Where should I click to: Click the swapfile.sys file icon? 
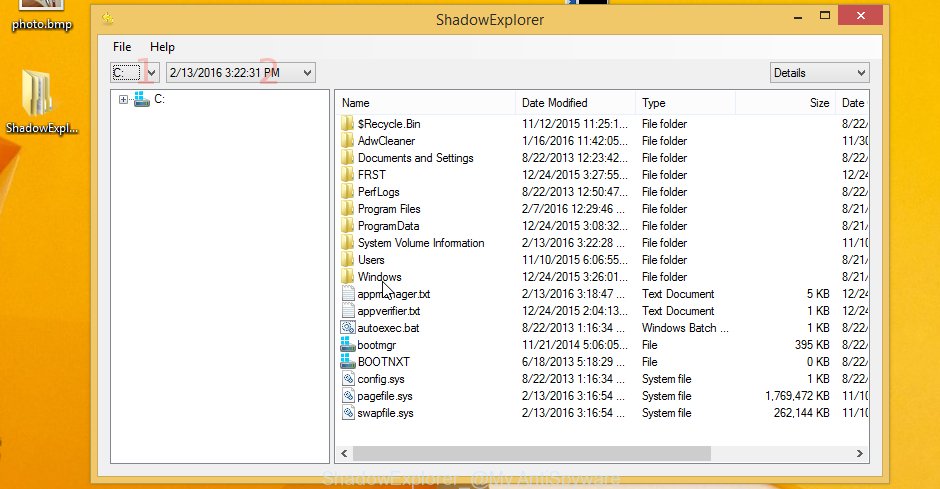tap(348, 412)
